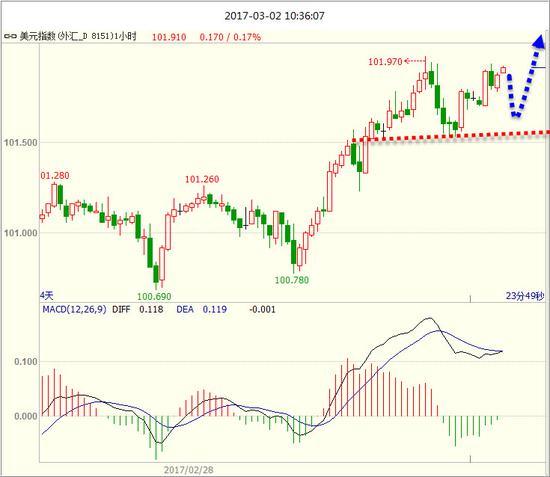Click the 0.000 MACD axis label
The height and width of the screenshot is (477, 550).
coord(26,416)
